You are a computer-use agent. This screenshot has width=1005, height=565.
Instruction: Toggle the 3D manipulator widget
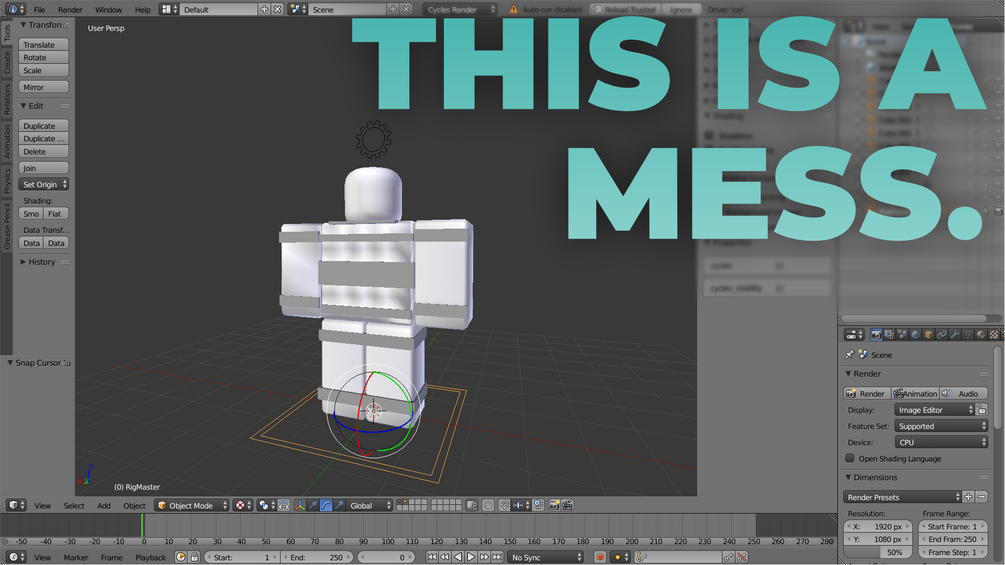[300, 505]
